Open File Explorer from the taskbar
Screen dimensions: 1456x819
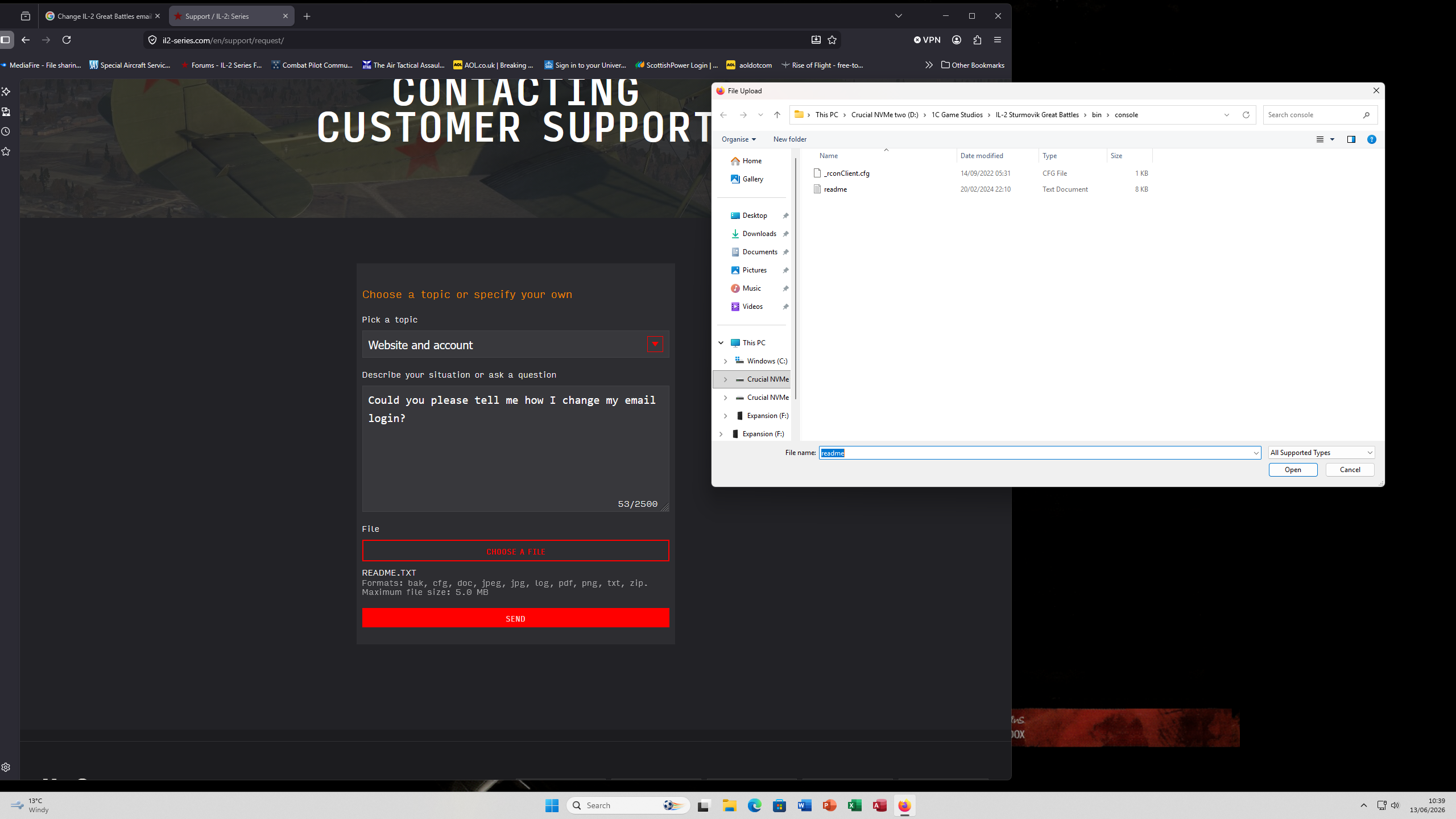(x=729, y=805)
